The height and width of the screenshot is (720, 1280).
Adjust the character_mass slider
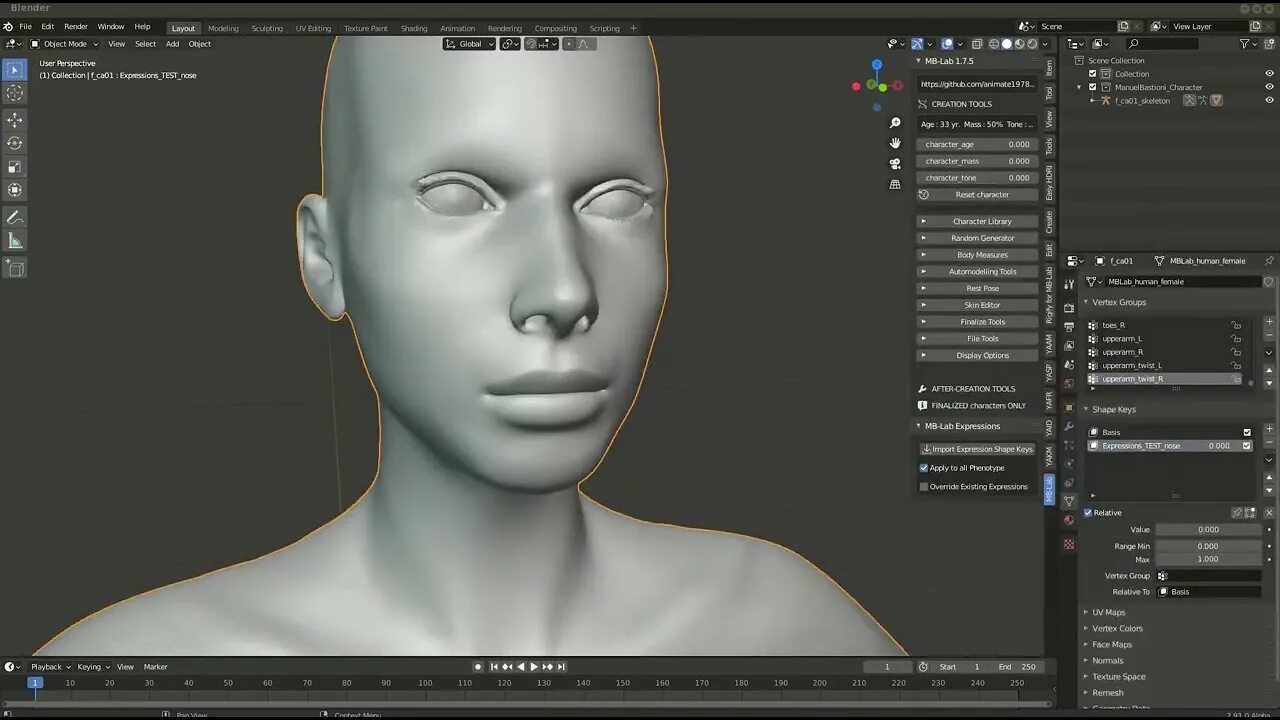pos(977,161)
